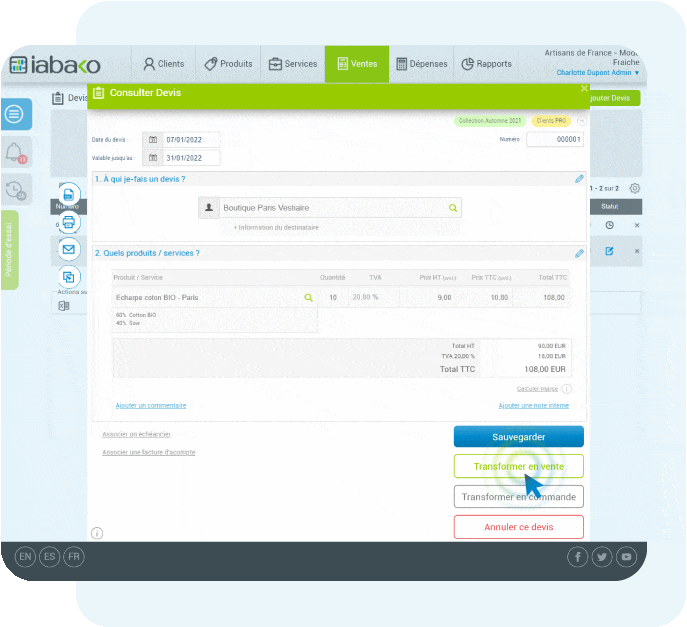
Task: Click Associer une facture d'acompte link
Action: tap(149, 452)
